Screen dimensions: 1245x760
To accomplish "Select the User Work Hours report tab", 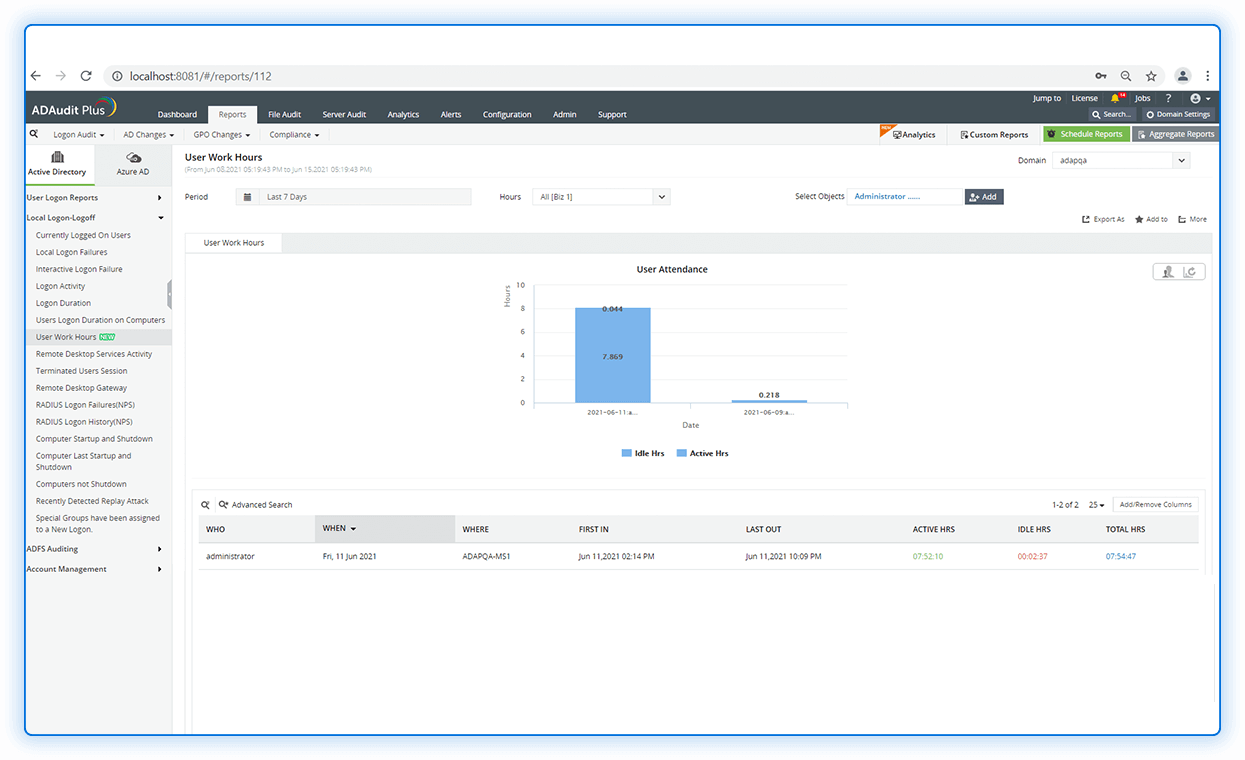I will tap(234, 243).
